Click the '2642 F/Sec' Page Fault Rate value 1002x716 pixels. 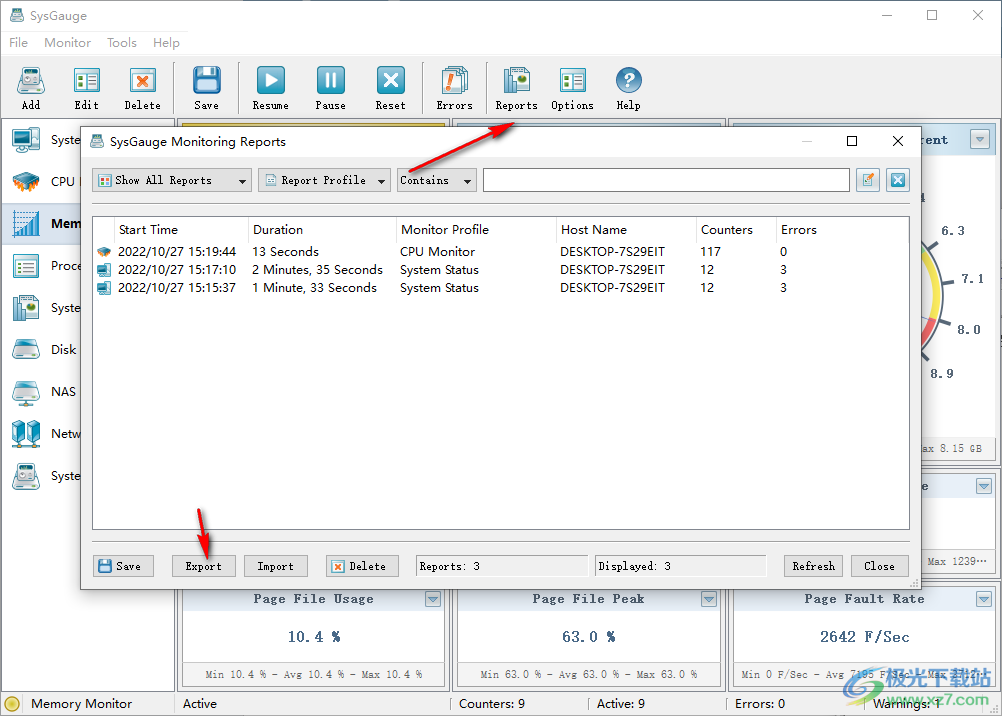coord(865,637)
